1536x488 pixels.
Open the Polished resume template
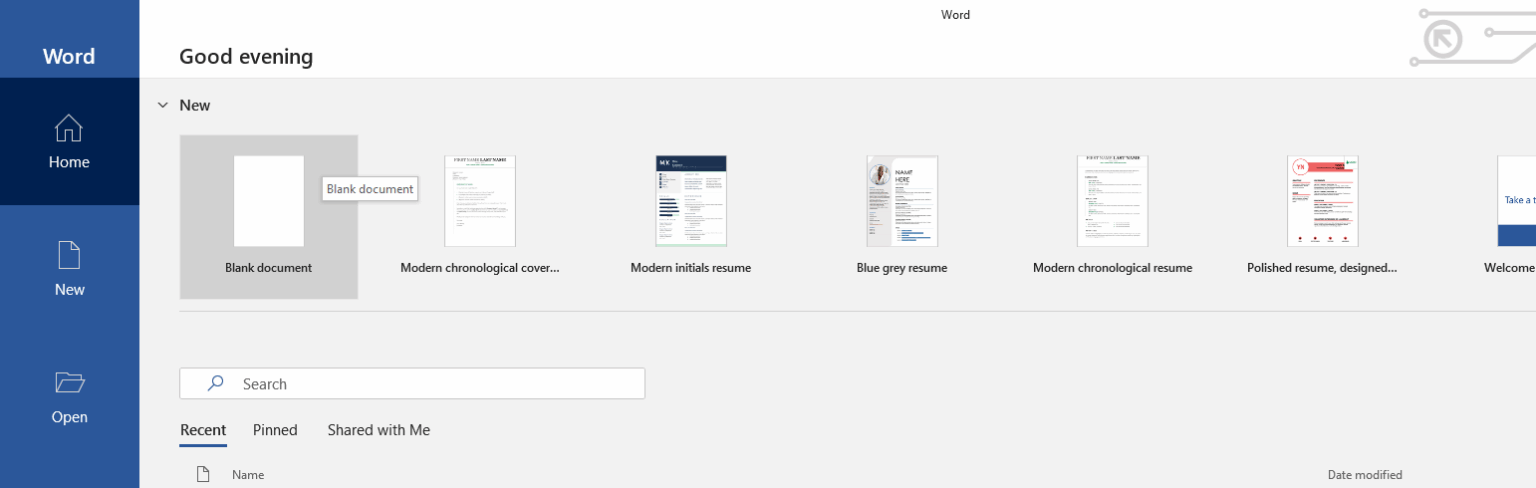pos(1322,217)
